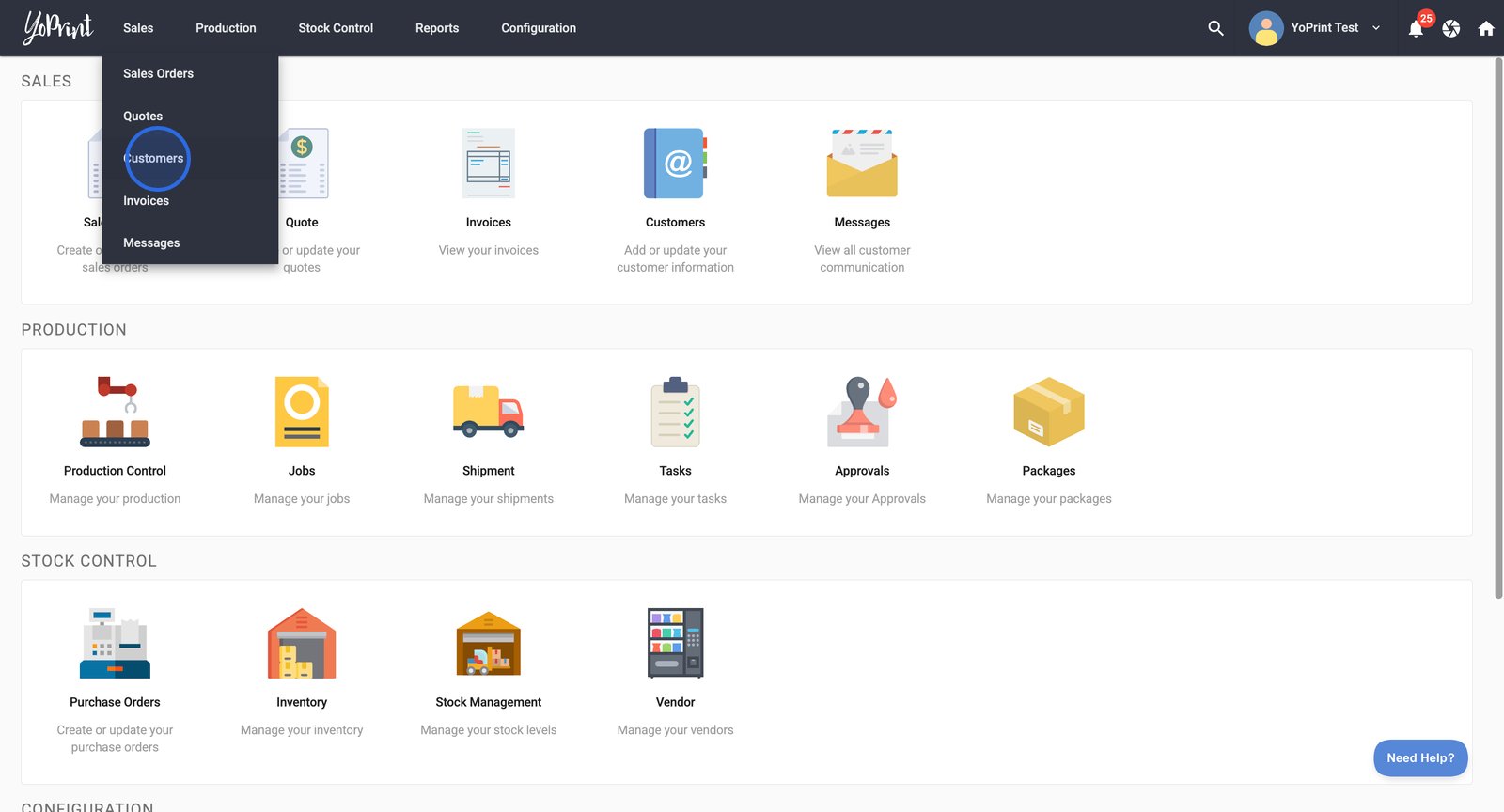Choose Sales Orders from the dropdown
Viewport: 1504px width, 812px height.
coord(158,73)
